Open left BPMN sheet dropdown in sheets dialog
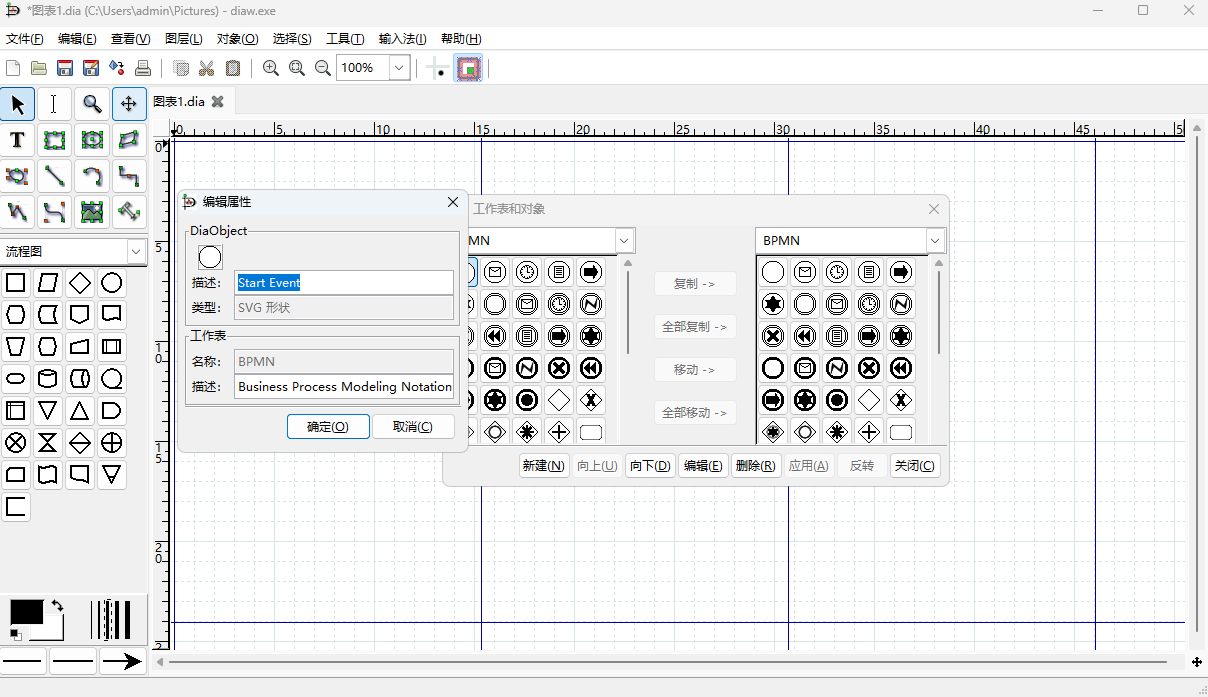Image resolution: width=1208 pixels, height=697 pixels. (624, 241)
